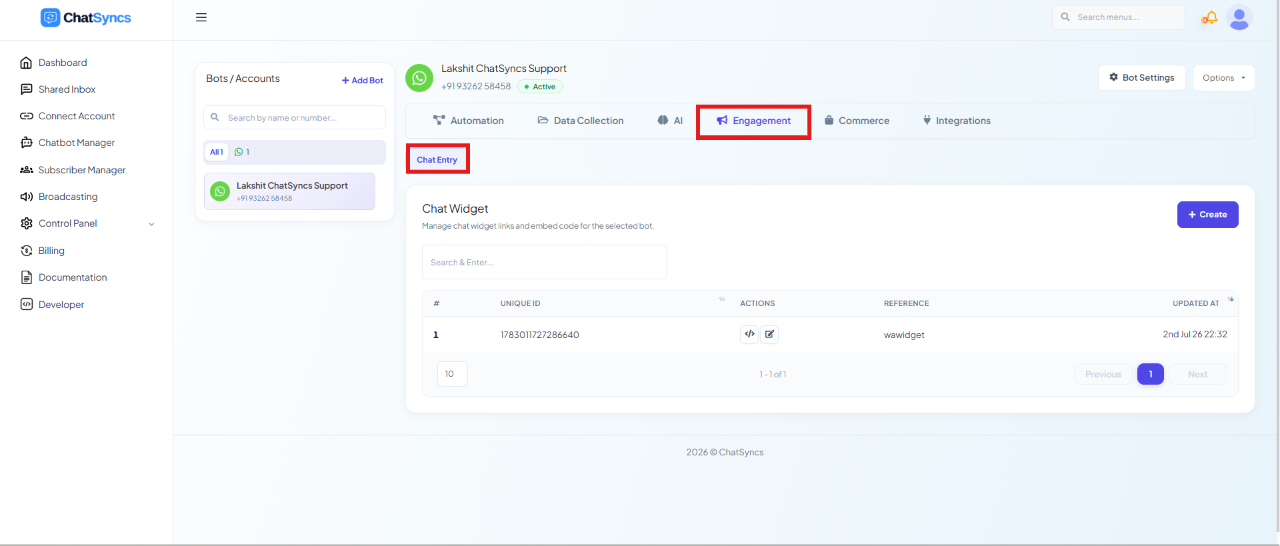Select the WhatsApp 1 filter
The height and width of the screenshot is (546, 1280).
(x=242, y=152)
